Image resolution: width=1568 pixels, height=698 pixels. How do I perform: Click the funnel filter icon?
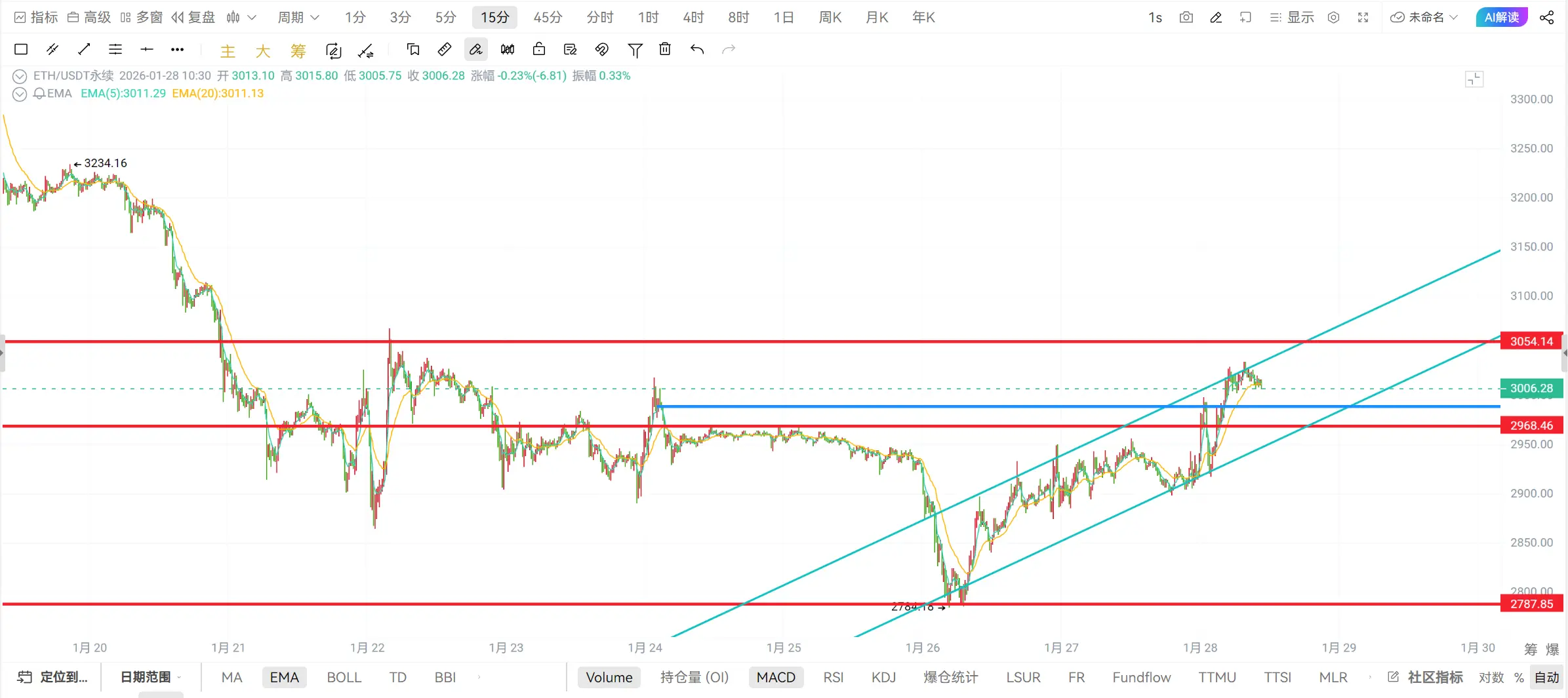[635, 50]
